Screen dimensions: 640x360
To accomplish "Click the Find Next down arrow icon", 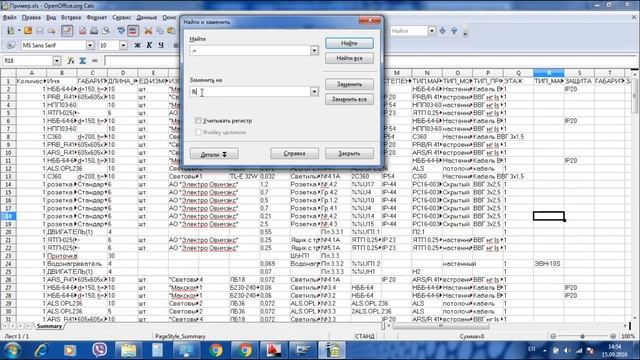I will [442, 31].
